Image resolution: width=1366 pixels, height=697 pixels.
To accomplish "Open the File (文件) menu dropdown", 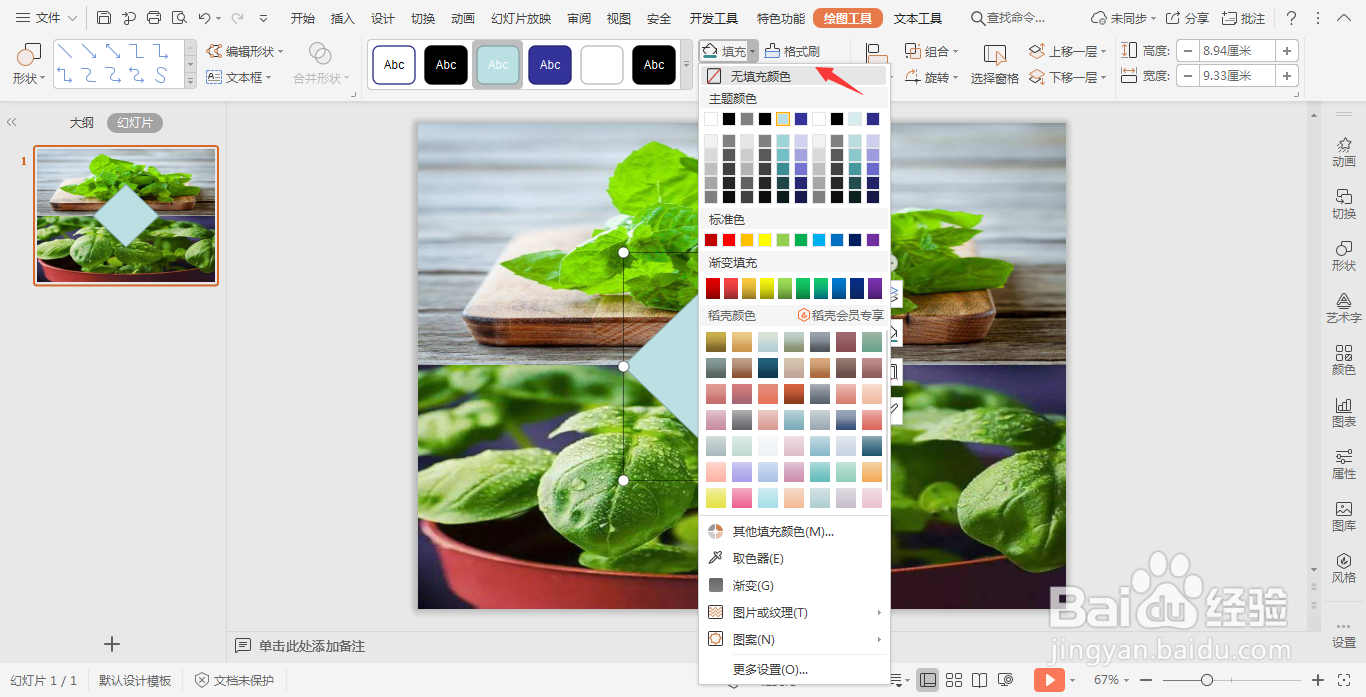I will pos(47,18).
